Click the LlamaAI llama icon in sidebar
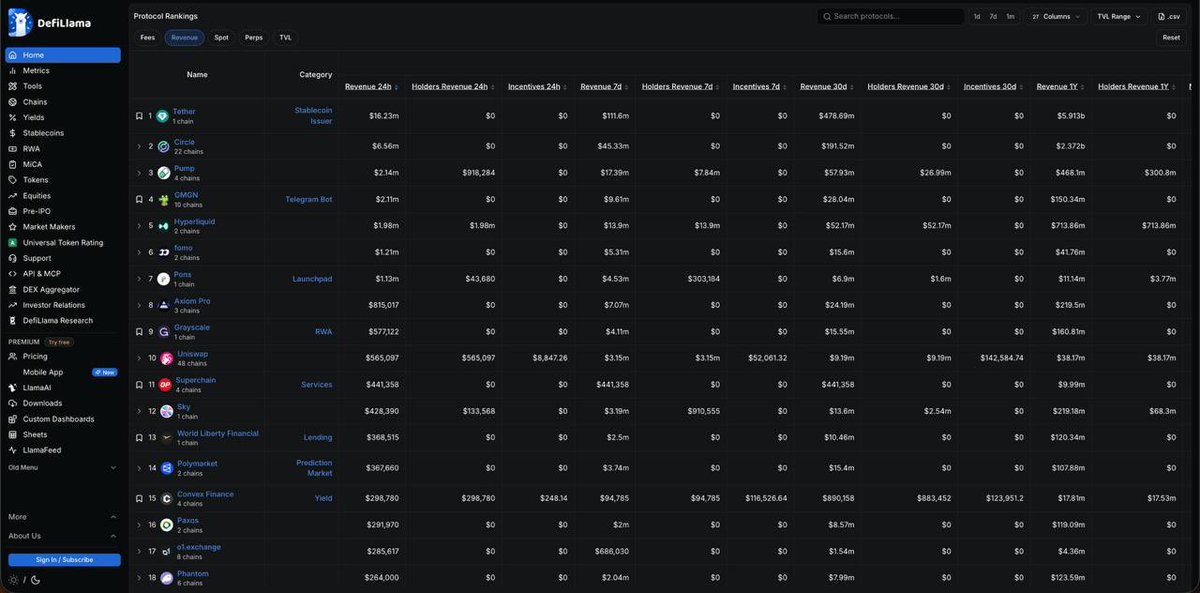Screen dimensions: 1200x593 coord(13,387)
